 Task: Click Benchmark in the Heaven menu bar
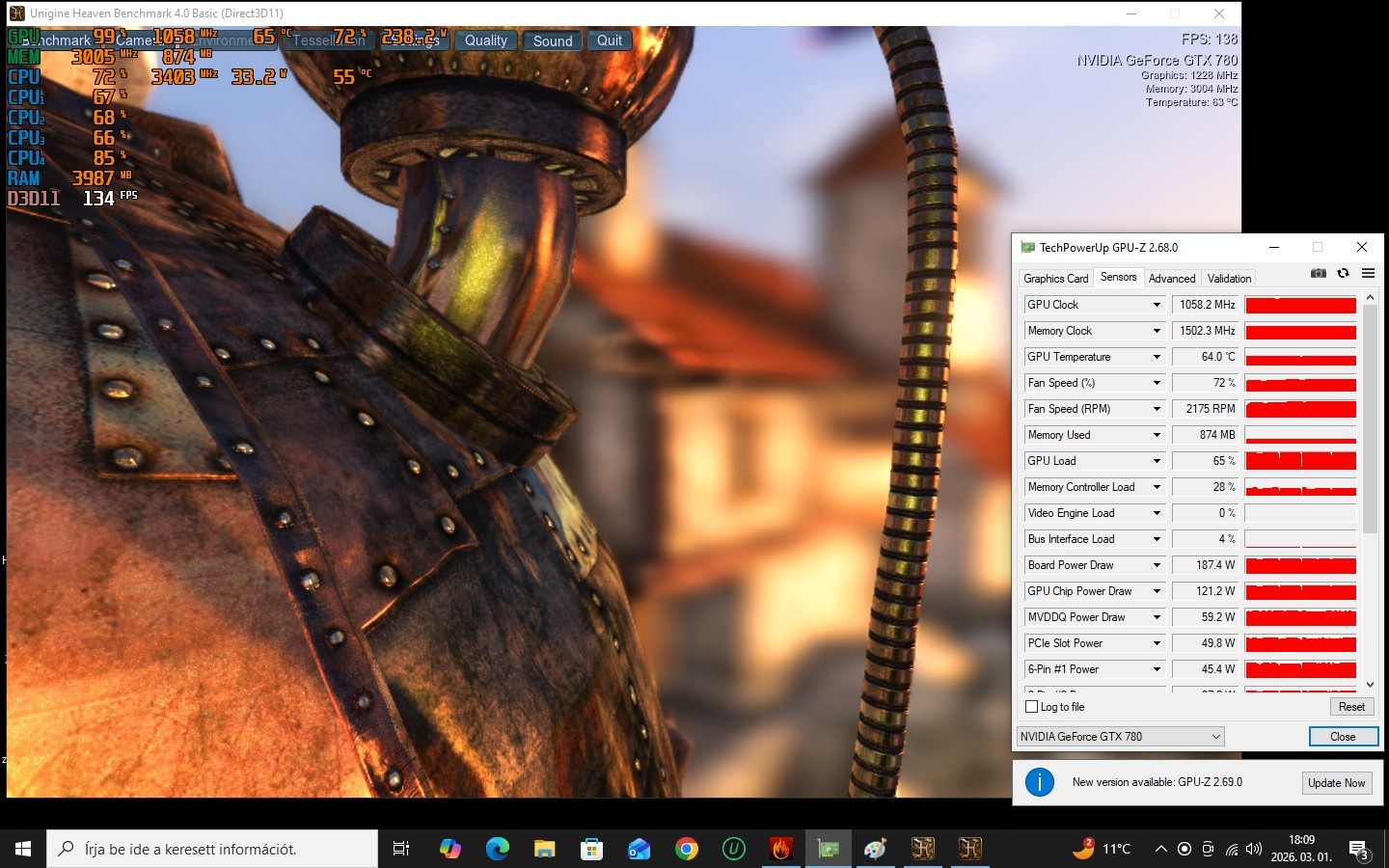(x=58, y=41)
